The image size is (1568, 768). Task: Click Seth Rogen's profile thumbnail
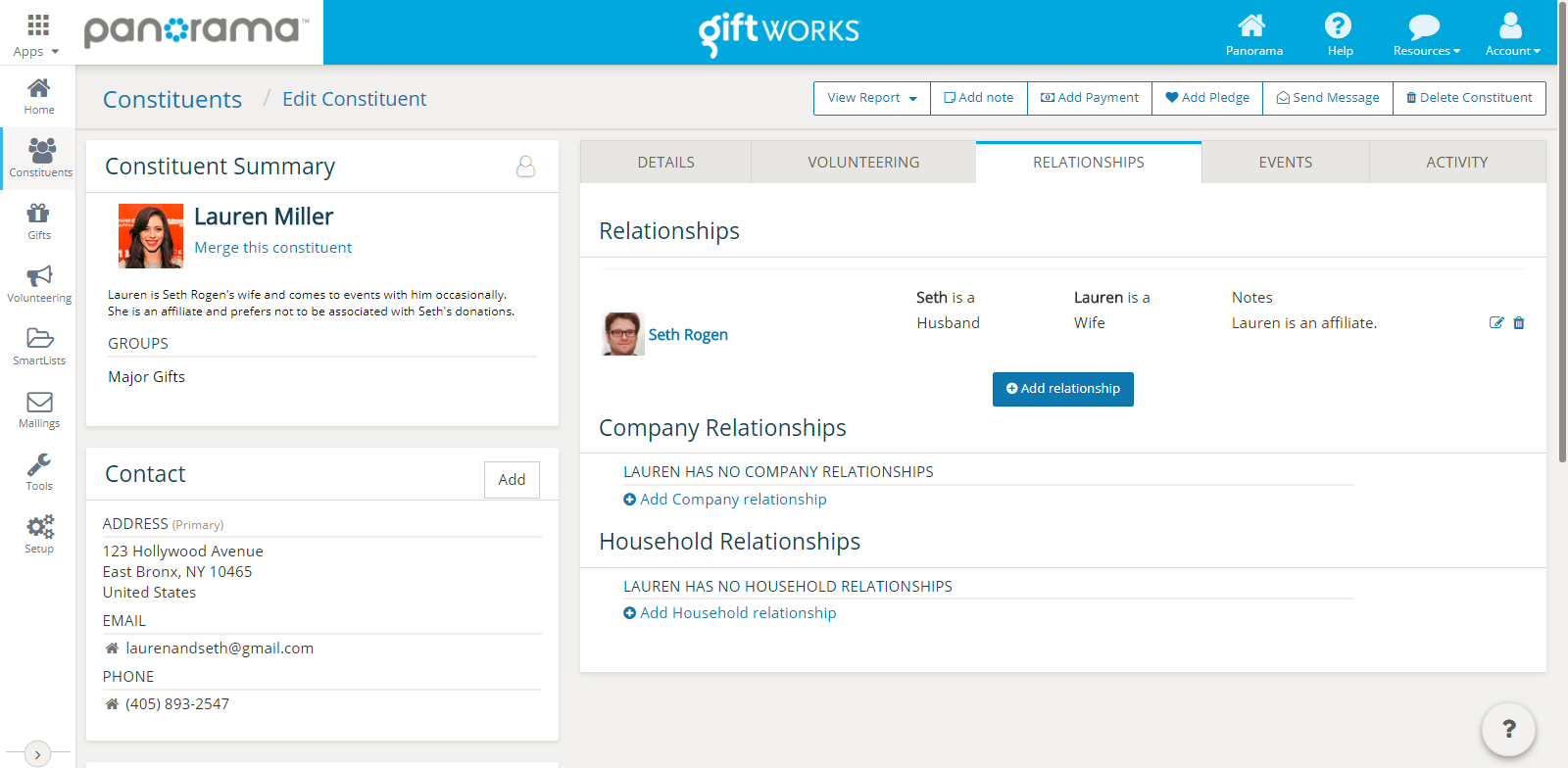coord(622,334)
